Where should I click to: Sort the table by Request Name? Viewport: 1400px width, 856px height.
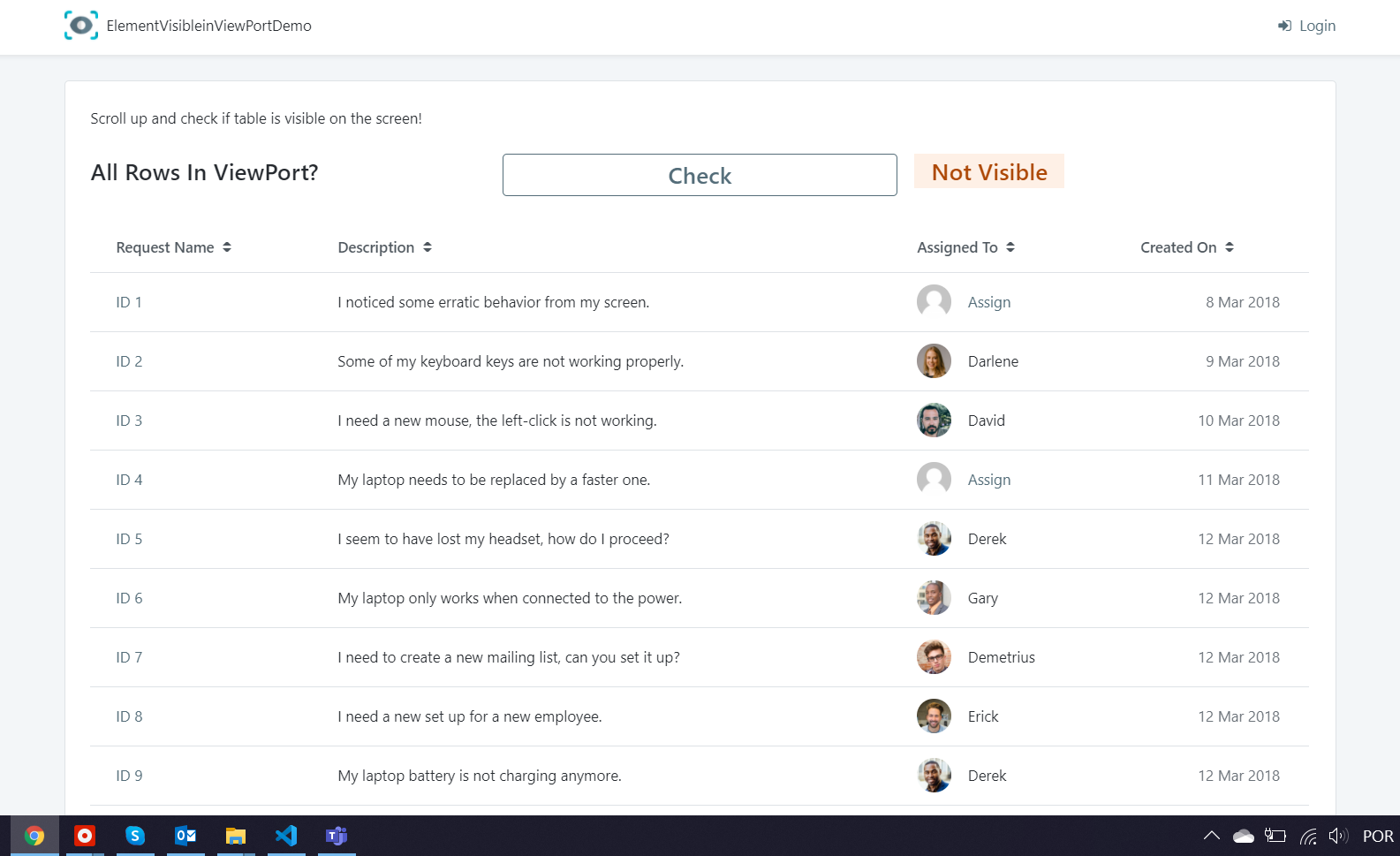pyautogui.click(x=173, y=247)
